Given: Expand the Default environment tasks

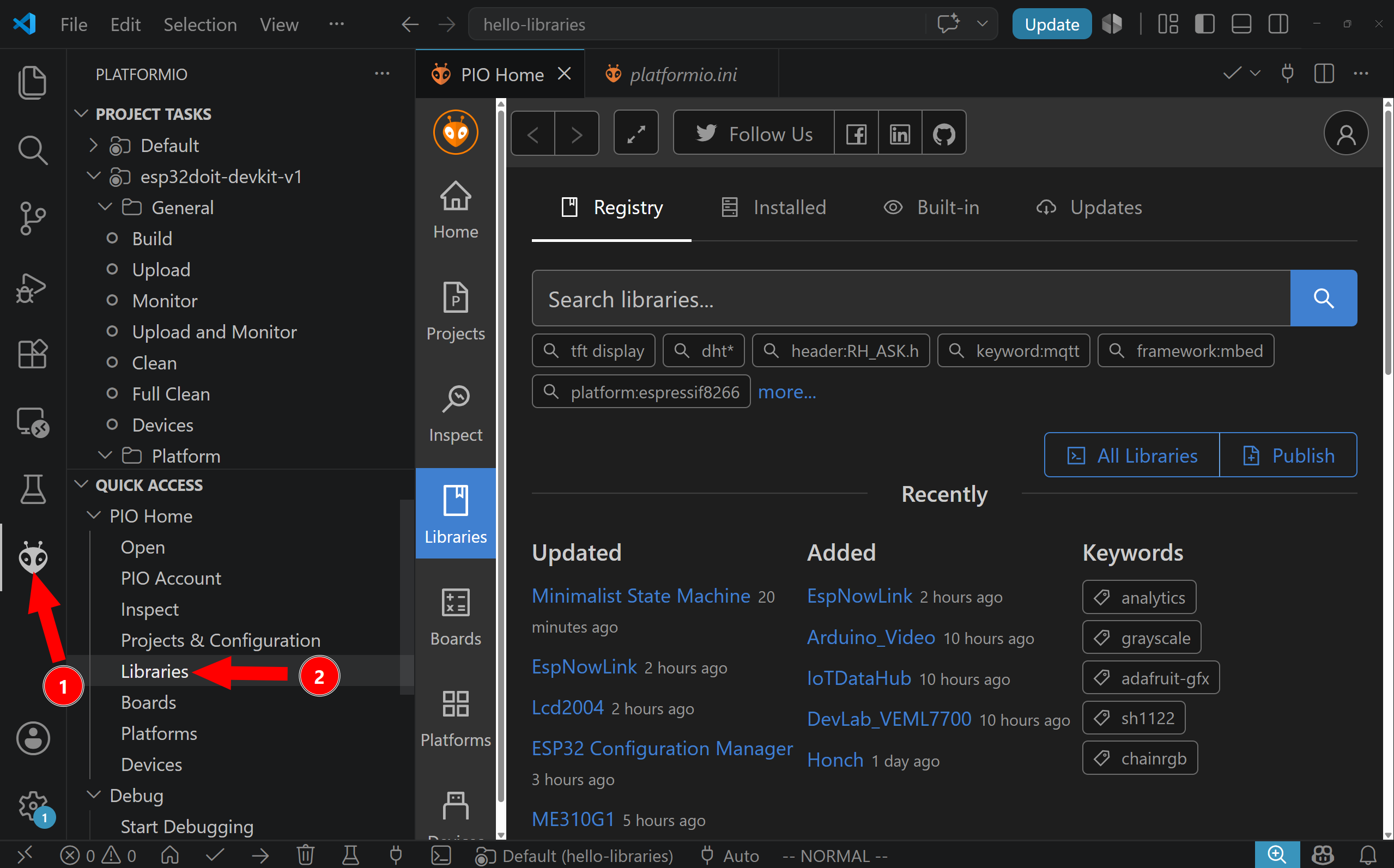Looking at the screenshot, I should click(93, 145).
